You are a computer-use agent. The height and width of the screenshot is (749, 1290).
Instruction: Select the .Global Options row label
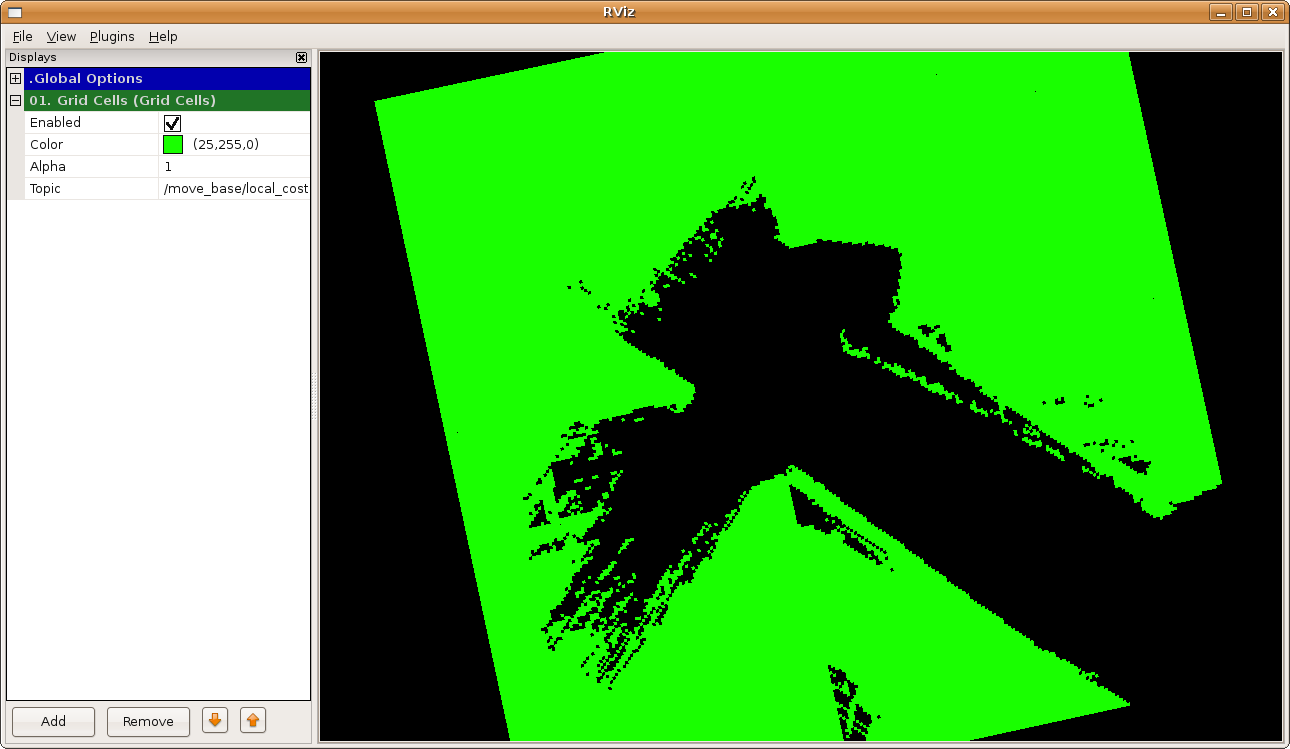coord(86,79)
